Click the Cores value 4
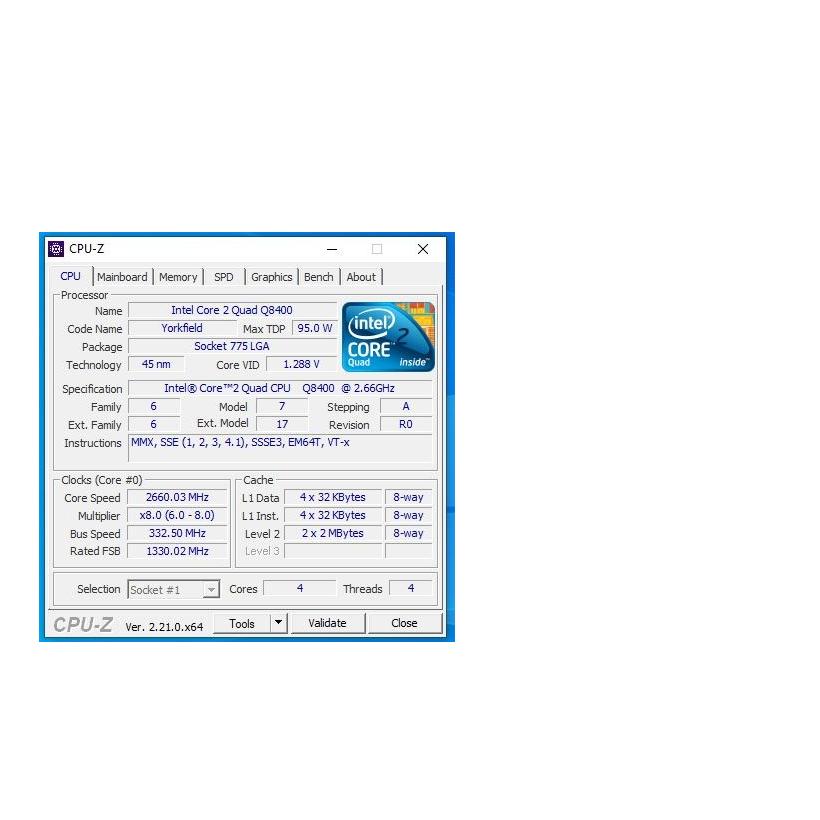 click(300, 588)
